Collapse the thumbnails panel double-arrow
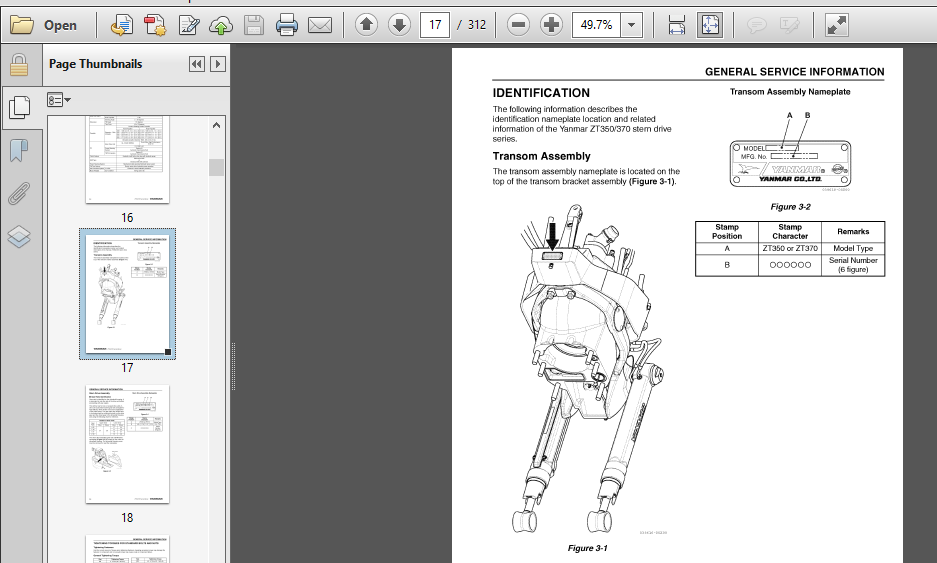937x563 pixels. tap(197, 64)
